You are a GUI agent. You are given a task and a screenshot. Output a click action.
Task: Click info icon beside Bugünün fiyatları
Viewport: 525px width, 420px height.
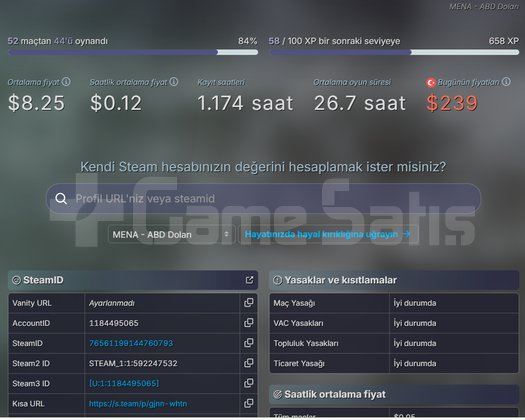click(506, 81)
